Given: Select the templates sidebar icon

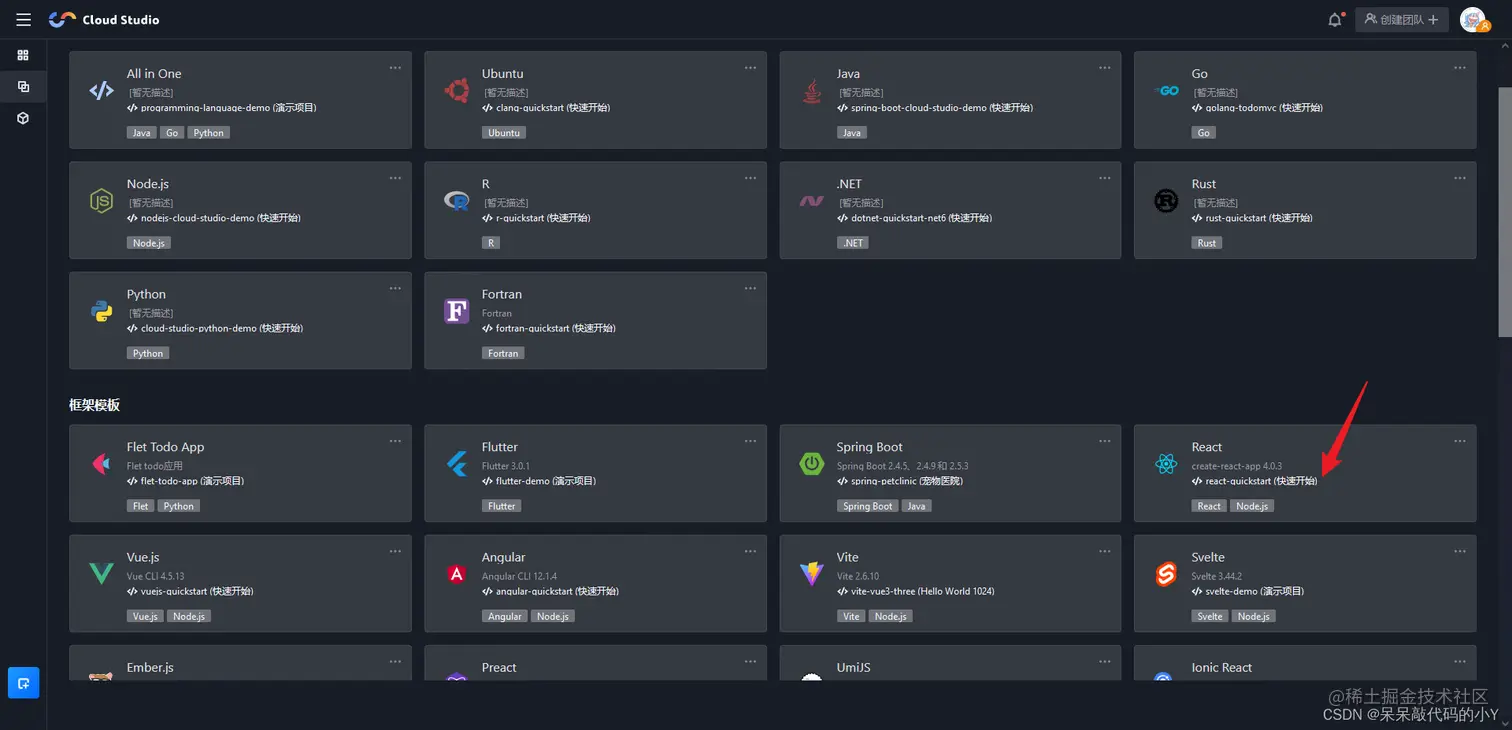Looking at the screenshot, I should click(23, 86).
